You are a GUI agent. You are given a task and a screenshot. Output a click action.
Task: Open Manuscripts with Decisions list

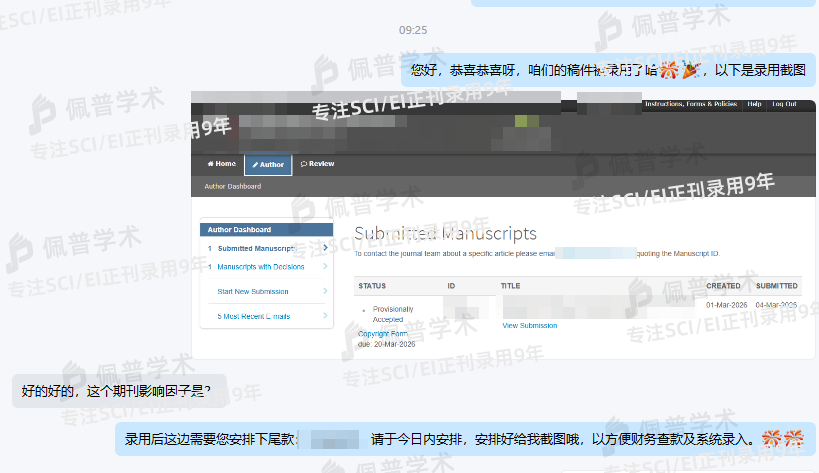click(260, 267)
